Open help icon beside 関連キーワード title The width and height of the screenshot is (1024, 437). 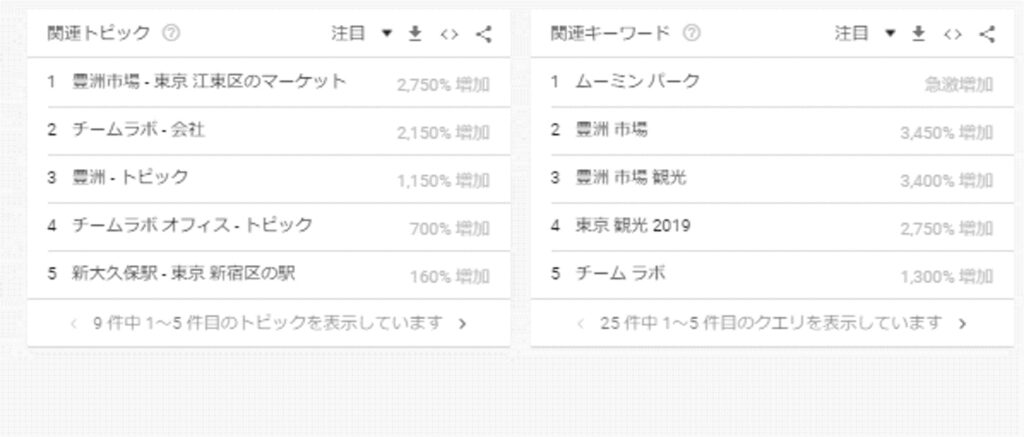692,33
